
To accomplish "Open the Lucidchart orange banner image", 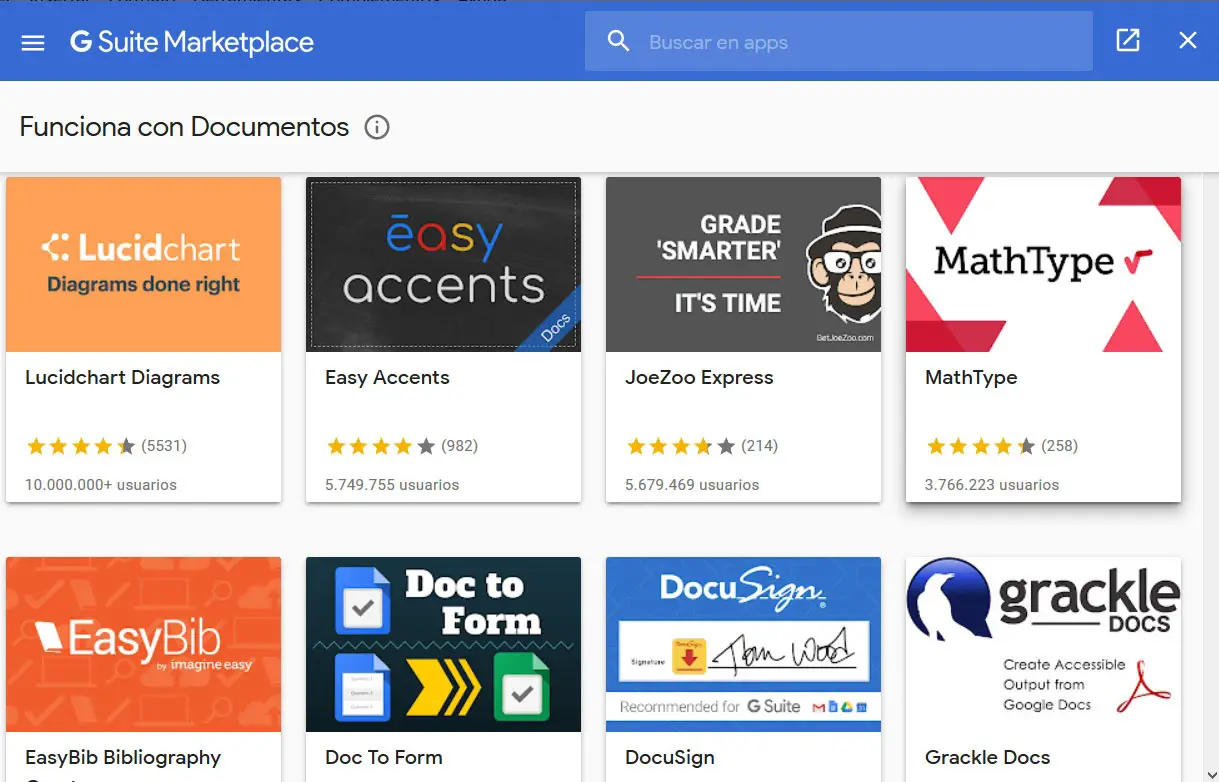I will pos(143,264).
